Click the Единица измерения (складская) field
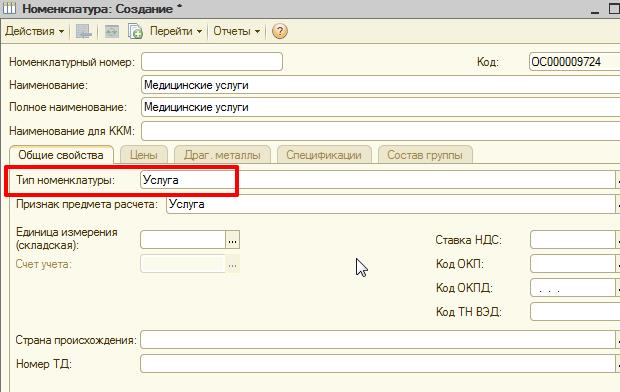Image resolution: width=620 pixels, height=392 pixels. coord(183,240)
